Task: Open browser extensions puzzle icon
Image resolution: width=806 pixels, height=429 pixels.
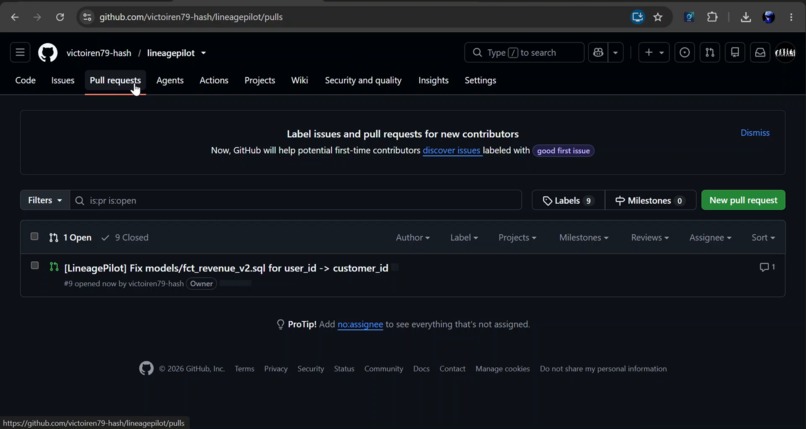Action: (712, 17)
